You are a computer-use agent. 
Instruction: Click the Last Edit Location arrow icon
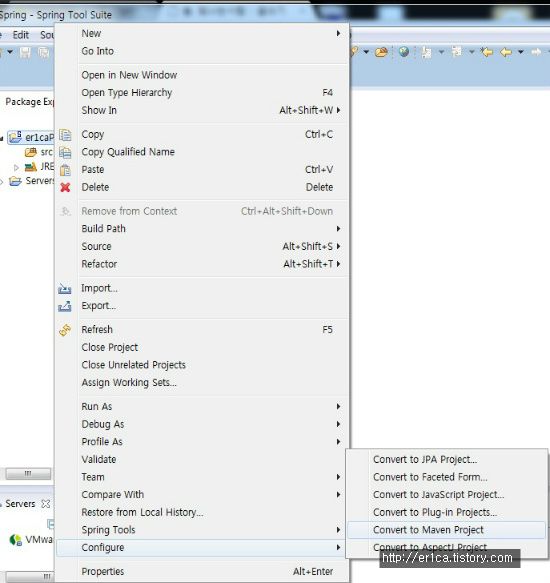pyautogui.click(x=486, y=52)
